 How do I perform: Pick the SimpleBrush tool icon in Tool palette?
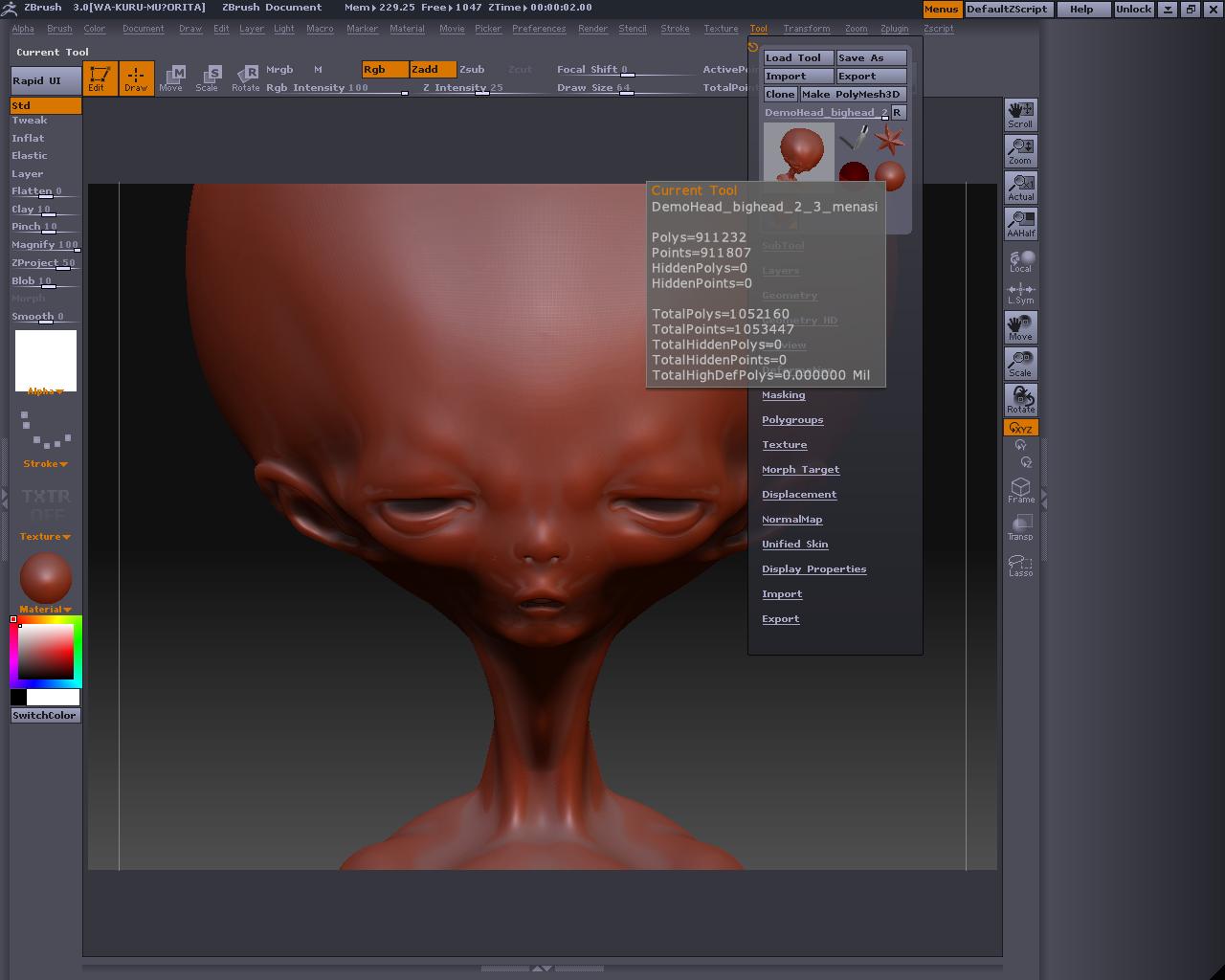coord(854,140)
